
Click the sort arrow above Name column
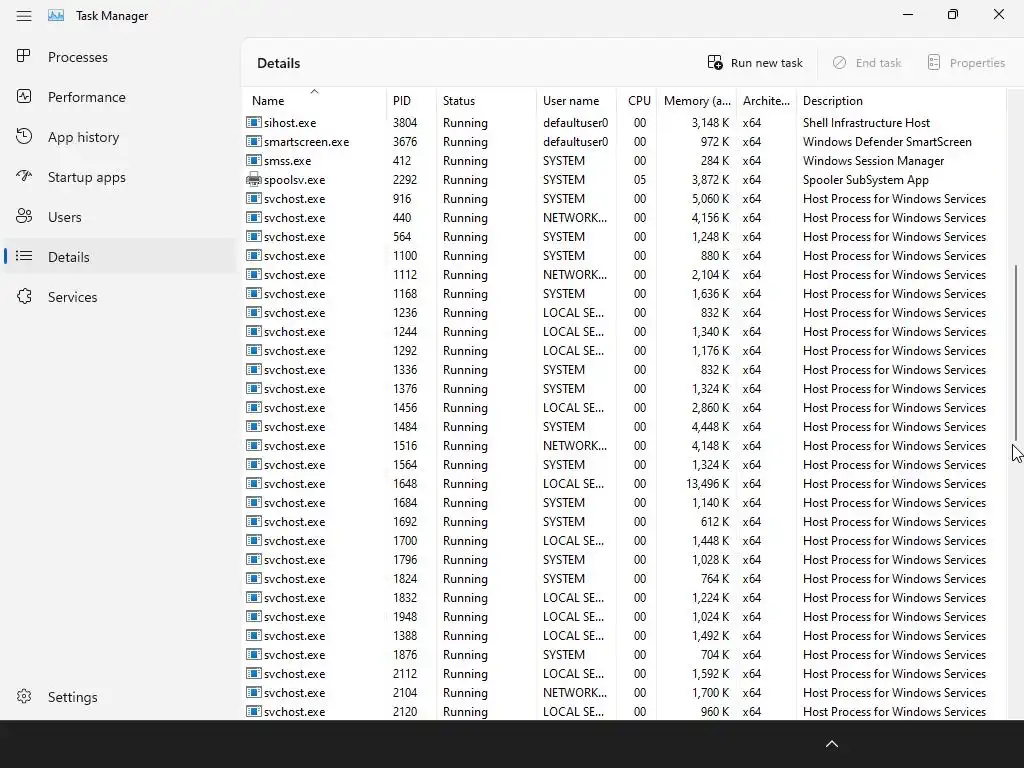pos(314,91)
